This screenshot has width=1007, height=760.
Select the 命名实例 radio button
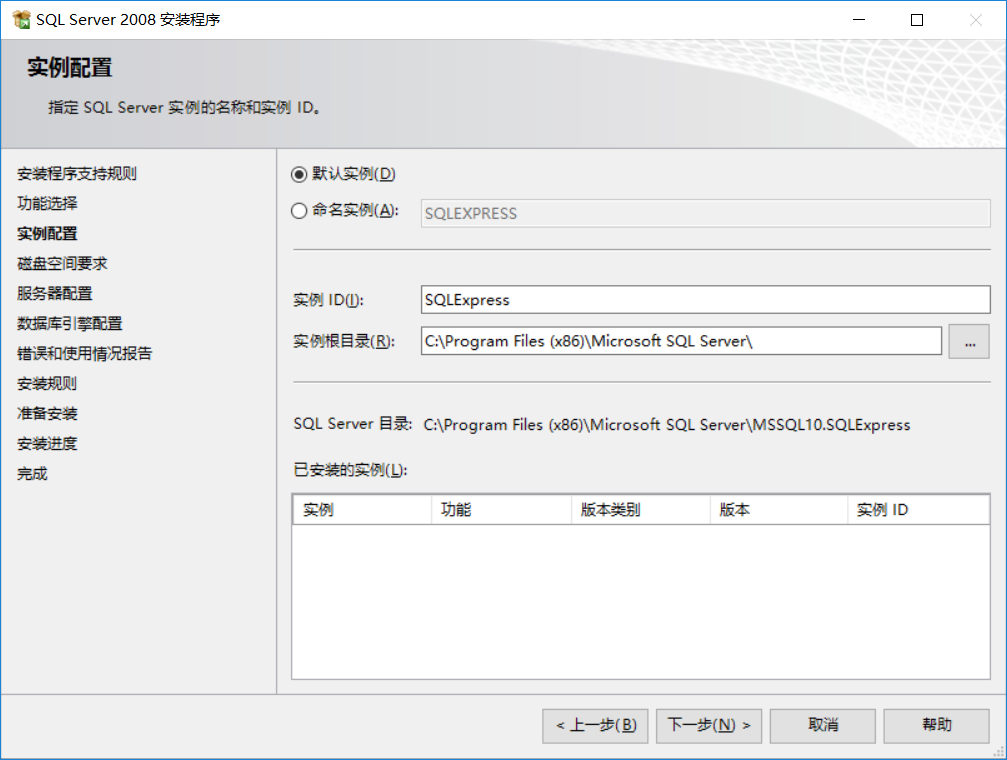(299, 211)
